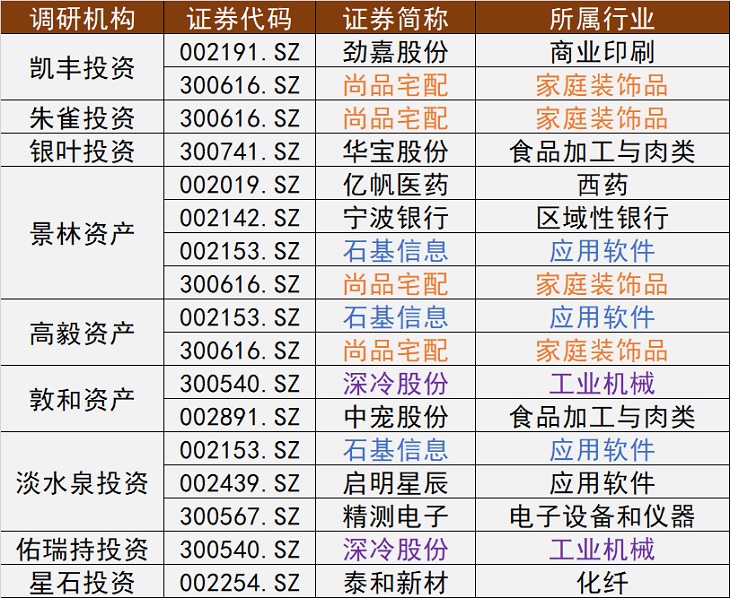Click 300540.SZ in the 敦和资产 group

[x=239, y=383]
